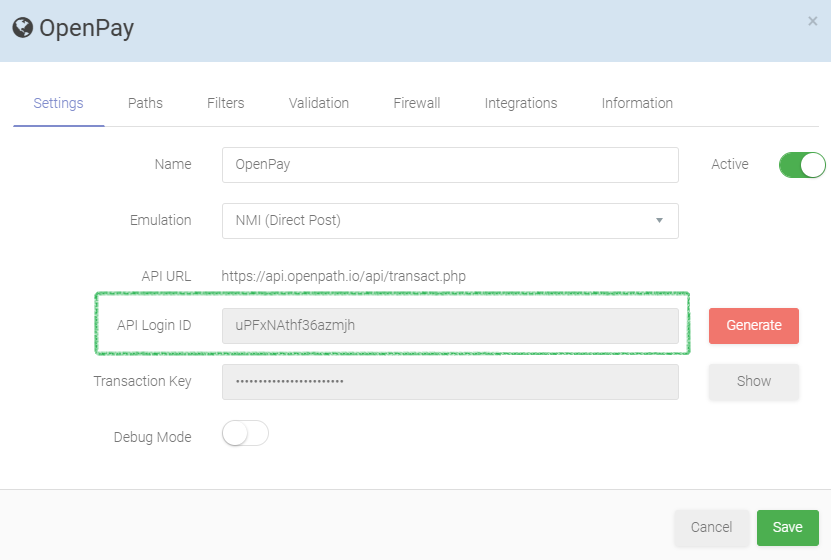The height and width of the screenshot is (560, 831).
Task: Show the Transaction Key
Action: tap(754, 381)
